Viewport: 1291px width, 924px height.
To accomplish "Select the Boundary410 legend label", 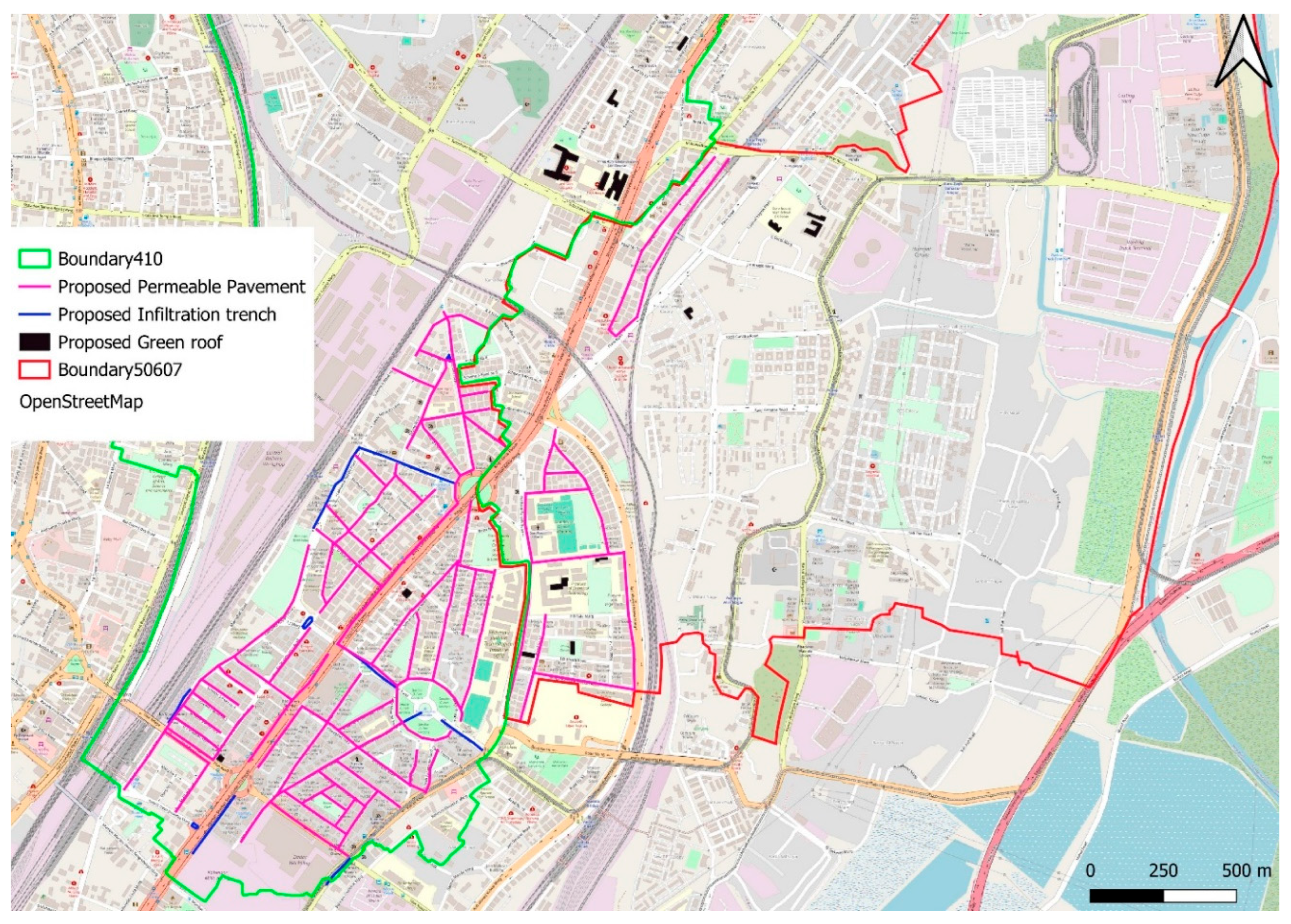I will point(110,259).
